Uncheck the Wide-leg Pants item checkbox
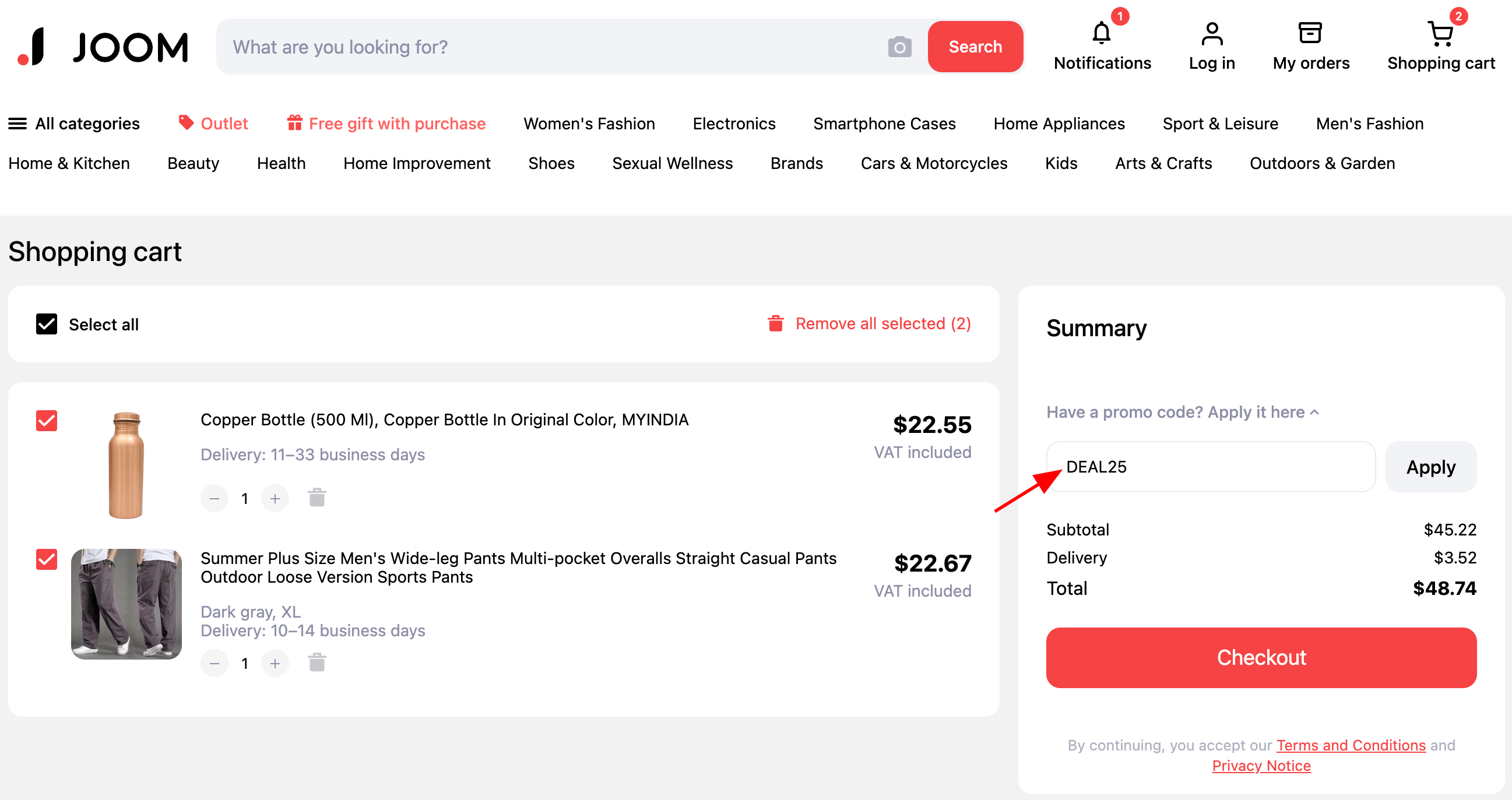This screenshot has width=1512, height=800. (47, 559)
